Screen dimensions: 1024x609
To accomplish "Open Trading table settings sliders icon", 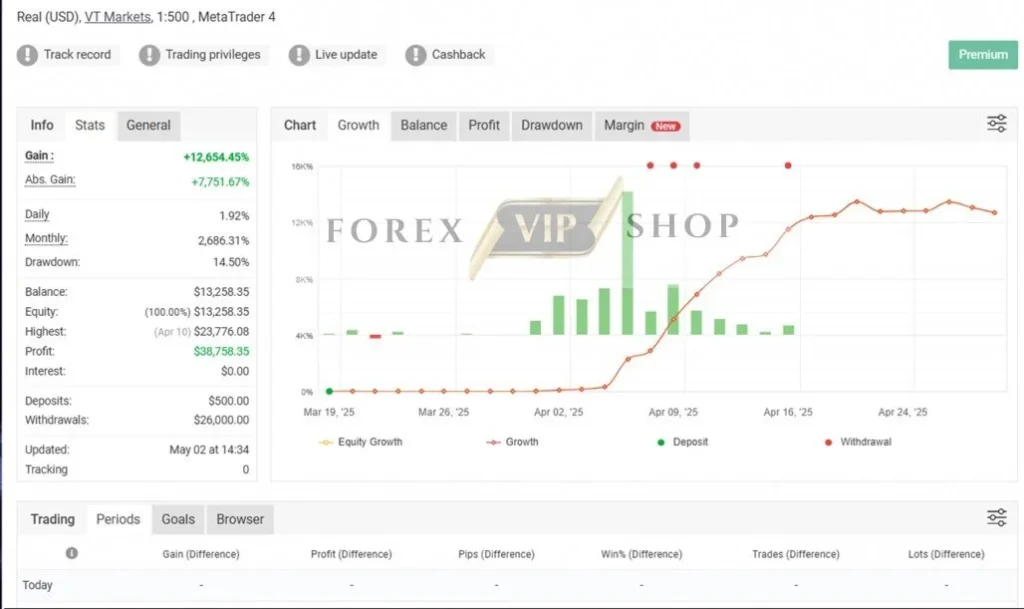I will pos(997,518).
